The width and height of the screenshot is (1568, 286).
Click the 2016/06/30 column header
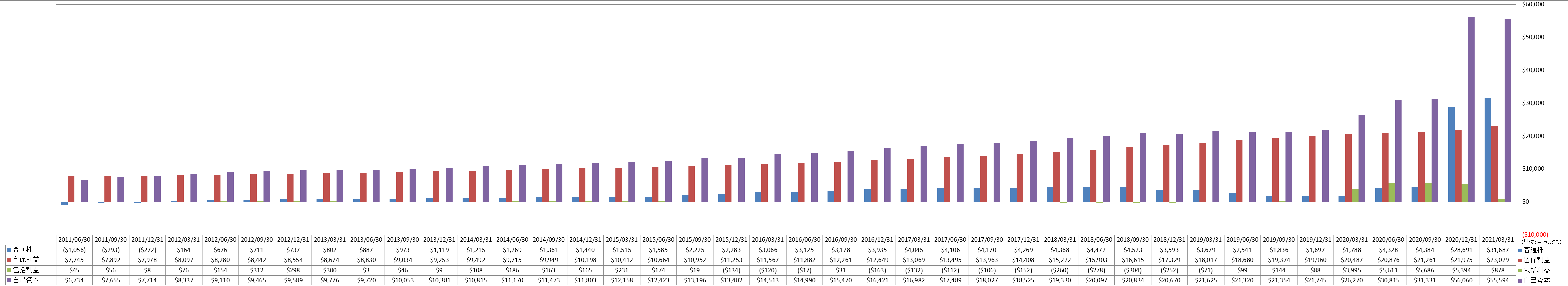pos(805,240)
